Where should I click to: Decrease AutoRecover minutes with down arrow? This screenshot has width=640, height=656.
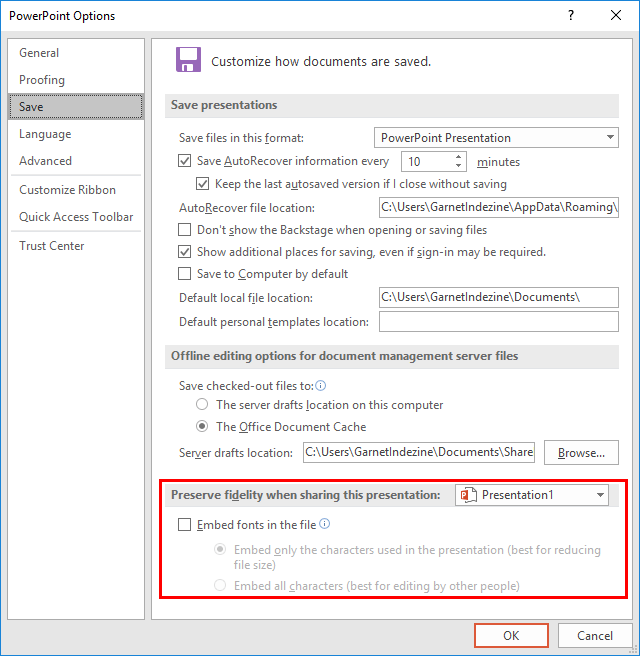click(x=458, y=166)
